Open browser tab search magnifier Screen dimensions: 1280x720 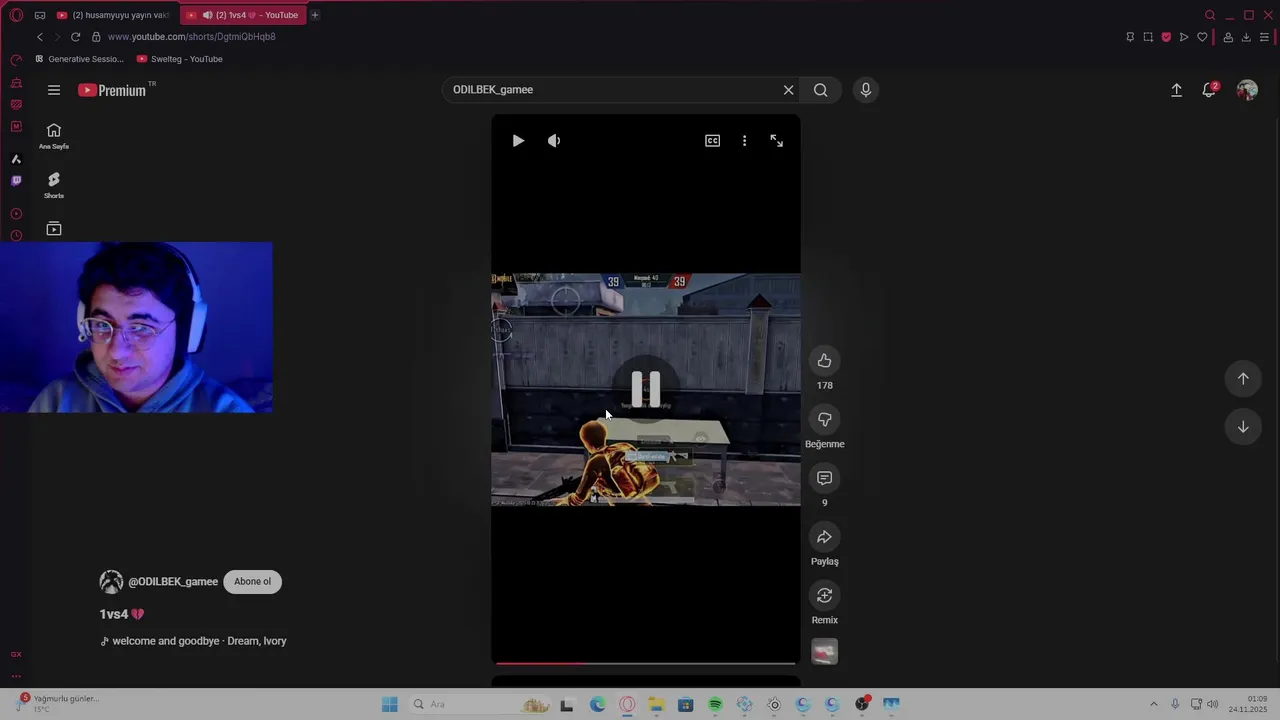[x=1210, y=15]
